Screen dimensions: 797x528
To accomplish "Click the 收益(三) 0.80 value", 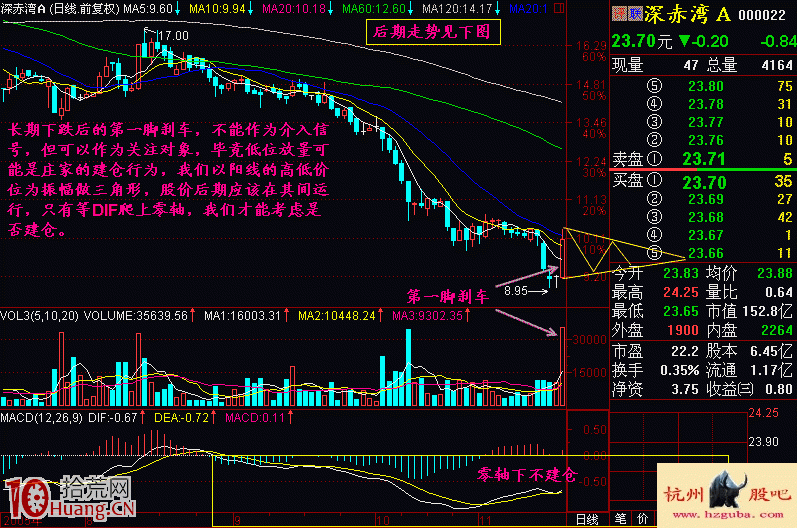I will [779, 389].
